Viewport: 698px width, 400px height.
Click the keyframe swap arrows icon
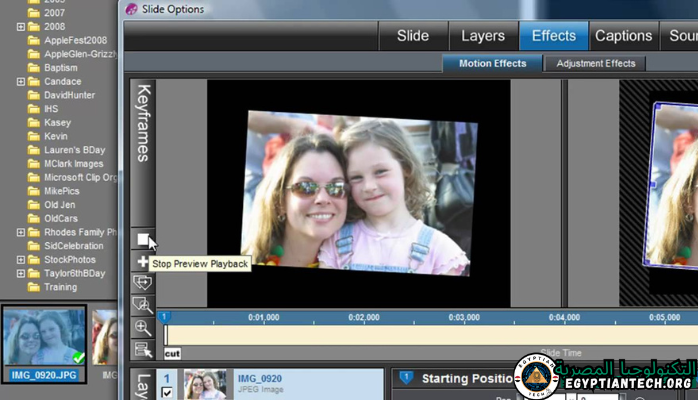pos(143,283)
